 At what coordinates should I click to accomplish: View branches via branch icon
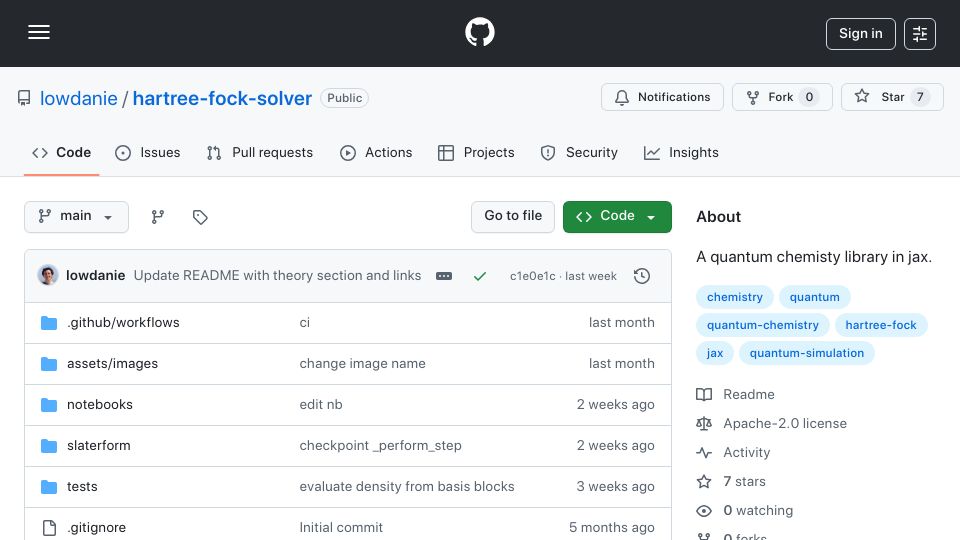tap(158, 217)
